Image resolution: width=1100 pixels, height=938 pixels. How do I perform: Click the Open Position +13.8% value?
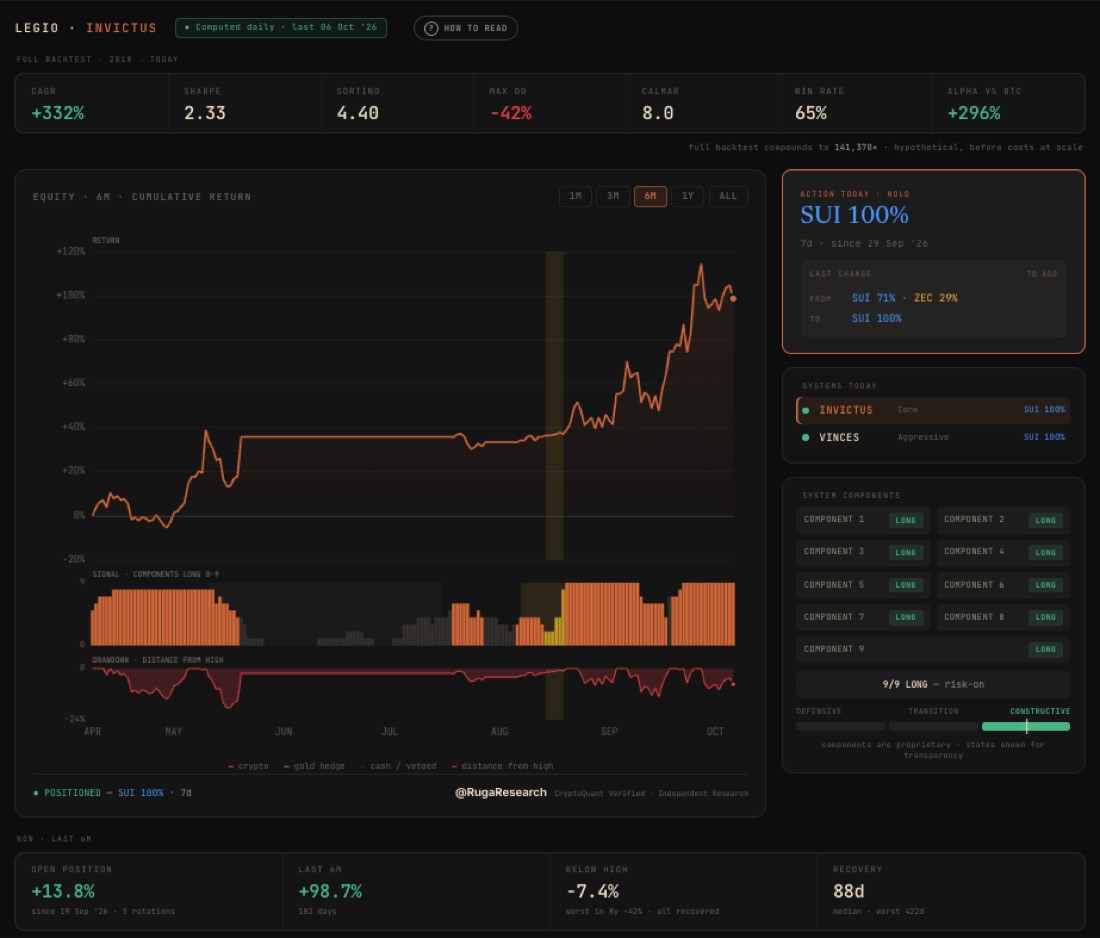coord(63,891)
